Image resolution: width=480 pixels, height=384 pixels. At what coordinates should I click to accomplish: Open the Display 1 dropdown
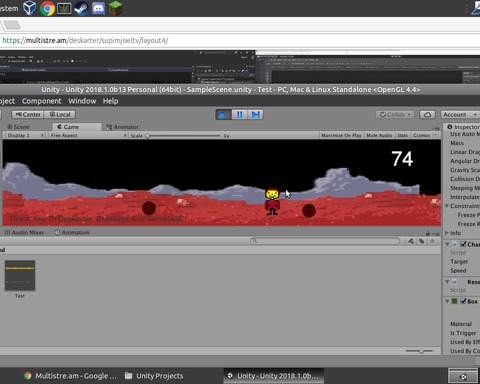tap(25, 135)
